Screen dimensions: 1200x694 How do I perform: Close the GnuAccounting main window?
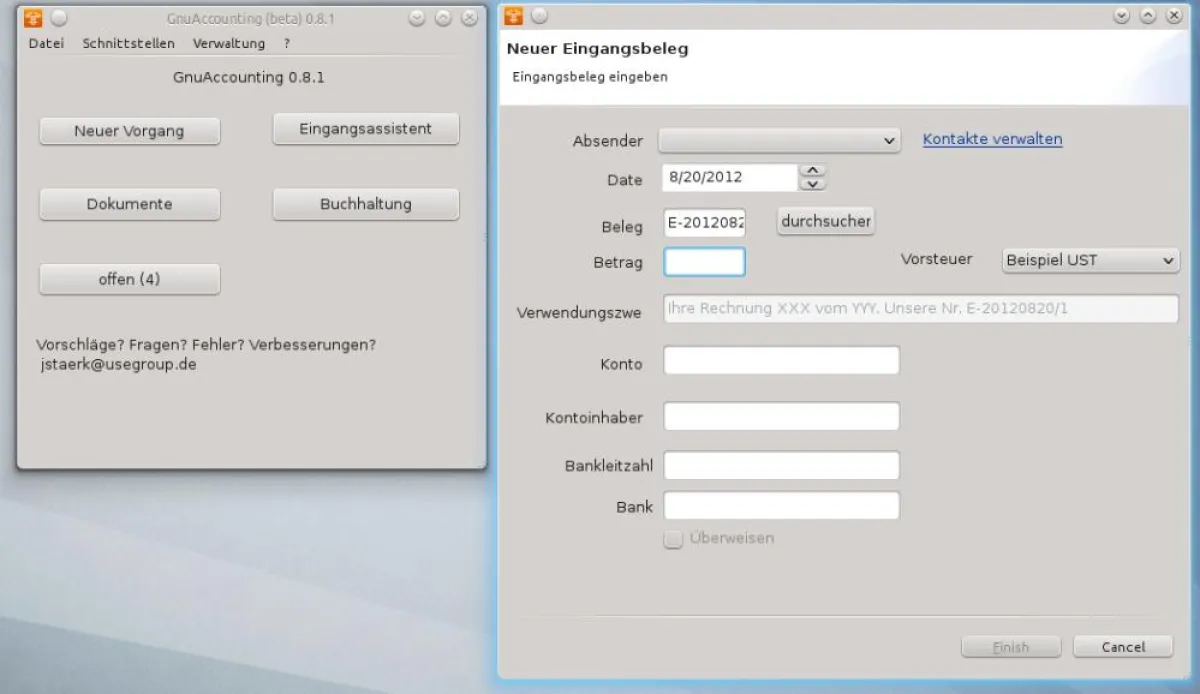[x=469, y=18]
